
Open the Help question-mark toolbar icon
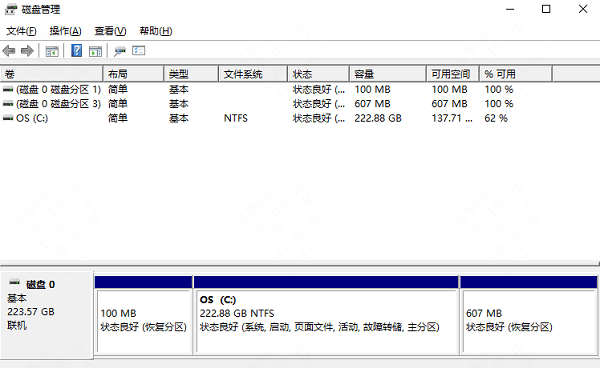click(x=77, y=50)
